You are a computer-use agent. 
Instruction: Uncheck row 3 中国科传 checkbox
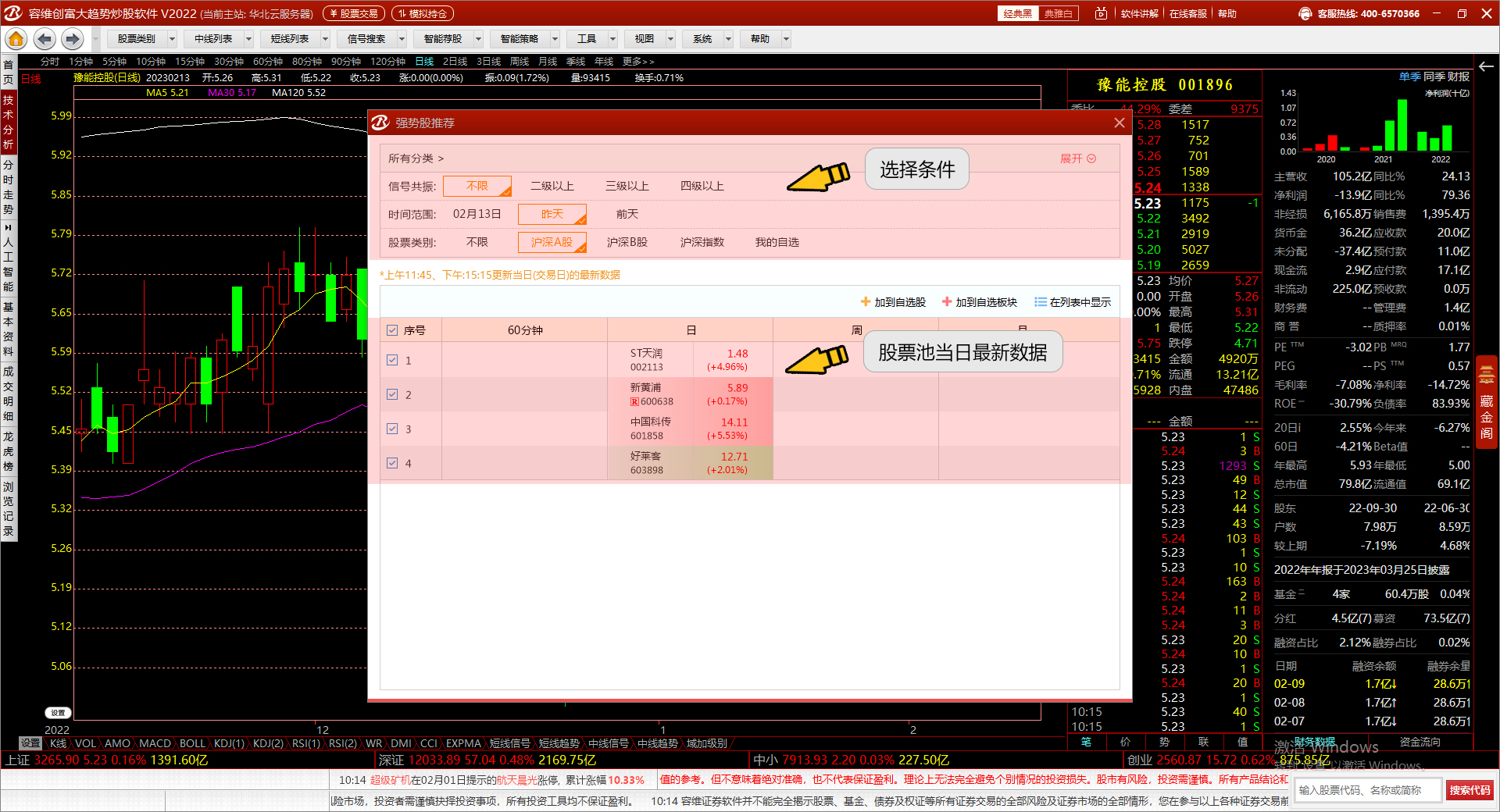(392, 429)
